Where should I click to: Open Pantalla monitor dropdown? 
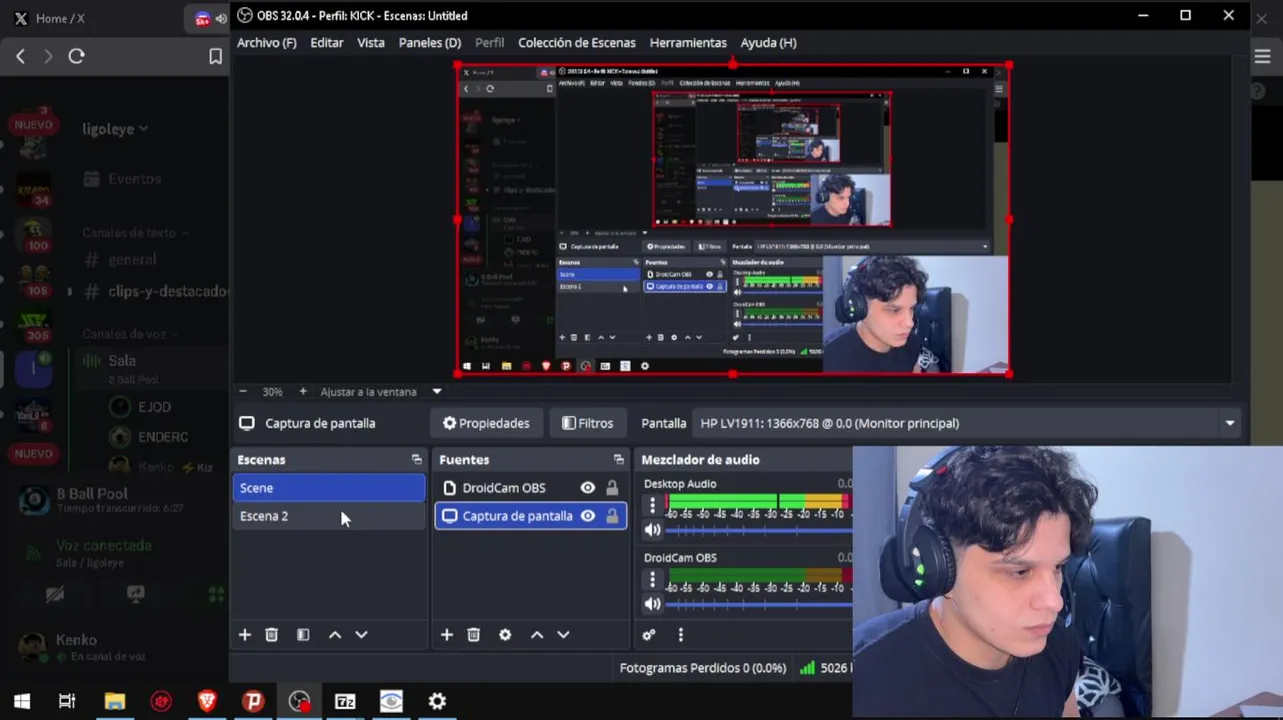coord(966,423)
